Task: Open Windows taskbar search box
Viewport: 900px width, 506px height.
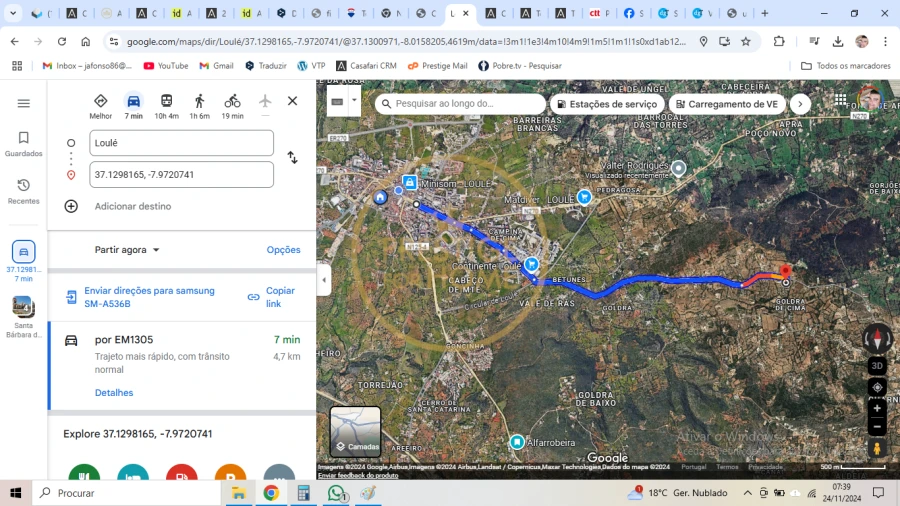Action: click(128, 493)
